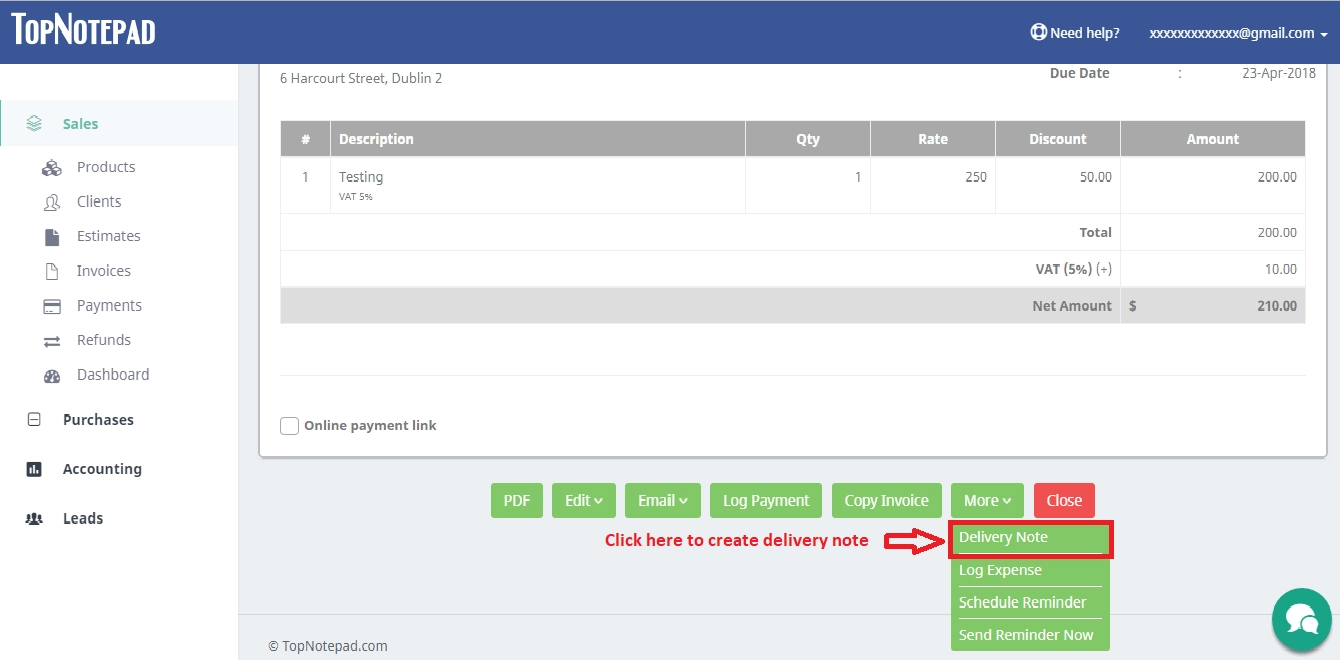1340x660 pixels.
Task: Click the Need help link
Action: [1075, 32]
